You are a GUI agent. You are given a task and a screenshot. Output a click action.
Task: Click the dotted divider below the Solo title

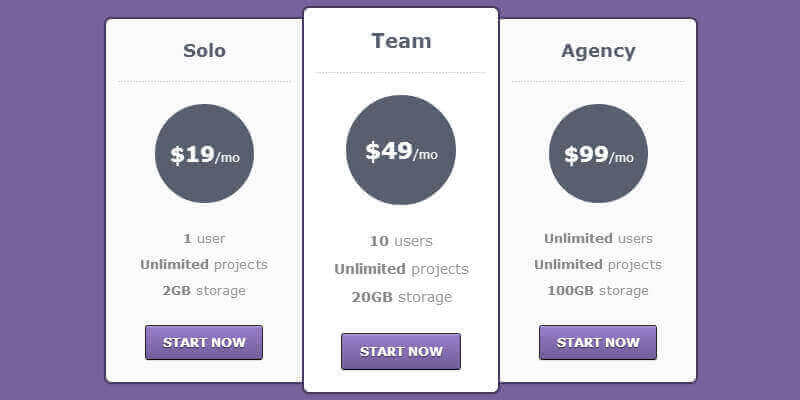point(204,81)
